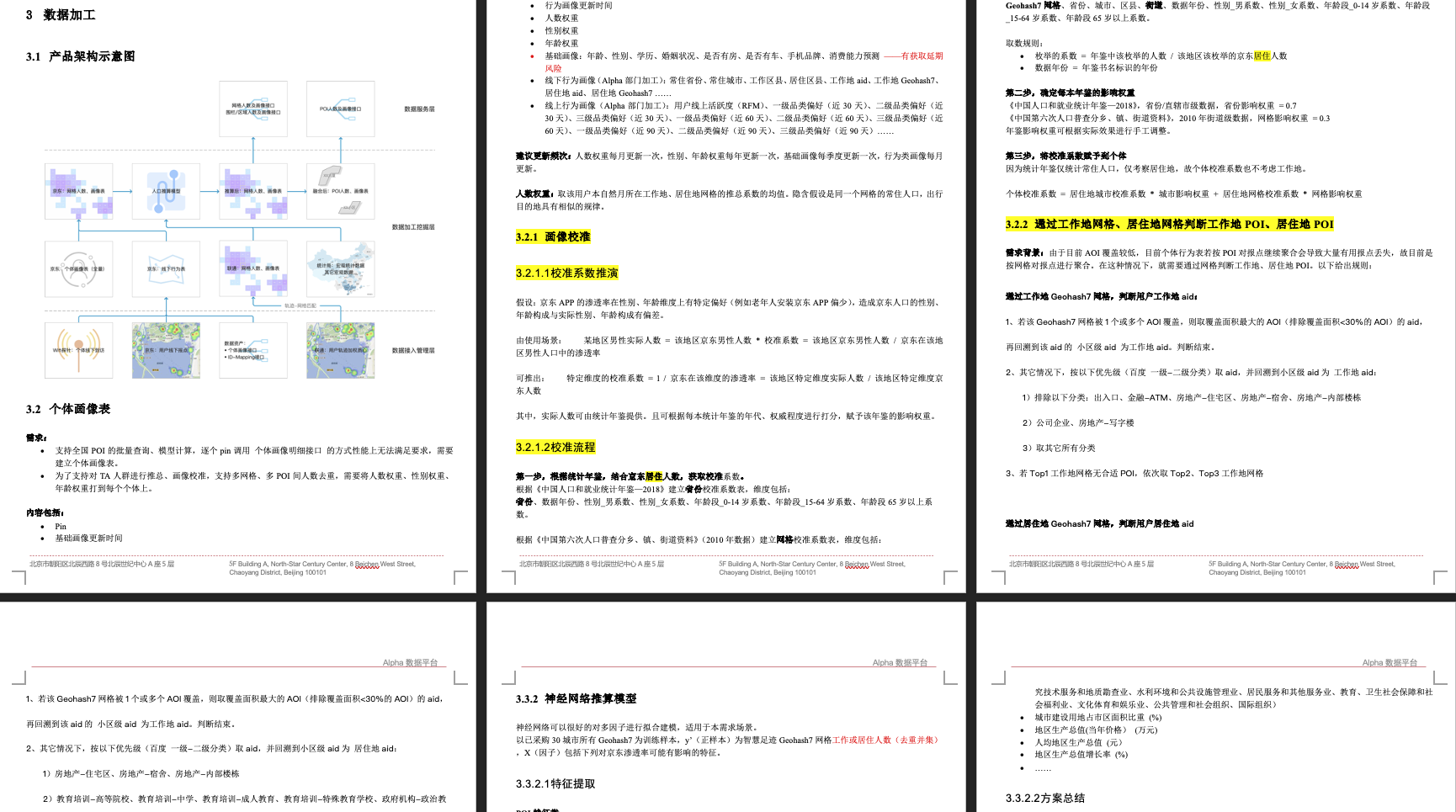Click the 推算后：网格人数、画像表 diagram box
The height and width of the screenshot is (812, 1456).
tap(253, 191)
